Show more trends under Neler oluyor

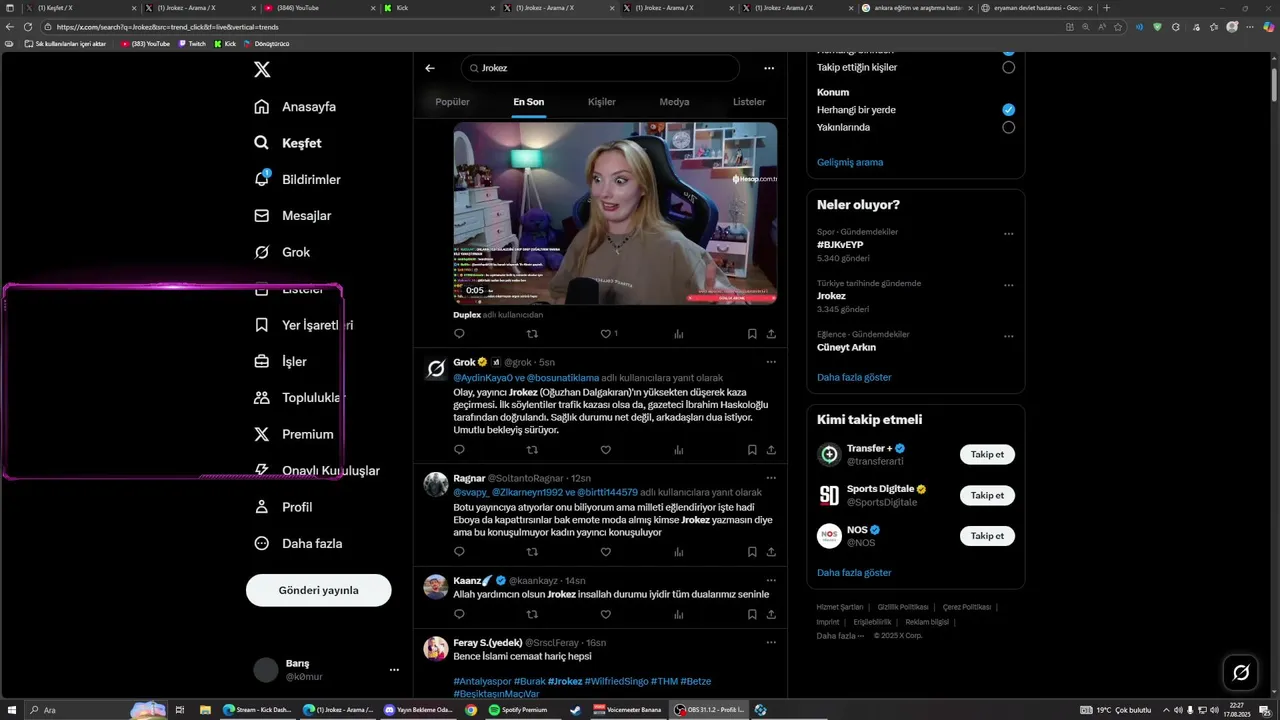854,377
